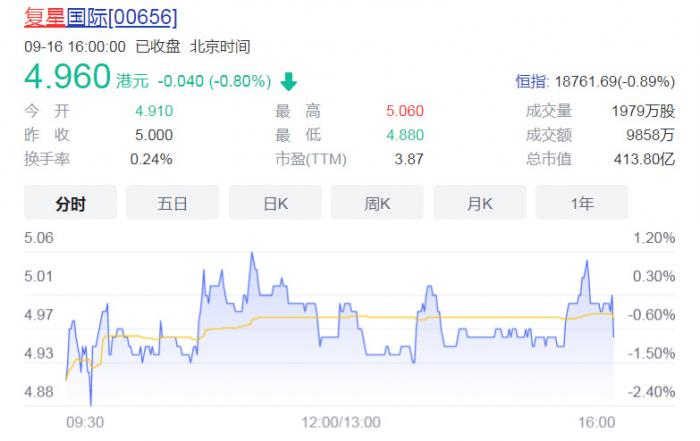Viewport: 700px width, 441px height.
Task: Click the 昨收 value 5.000
Action: pyautogui.click(x=154, y=135)
